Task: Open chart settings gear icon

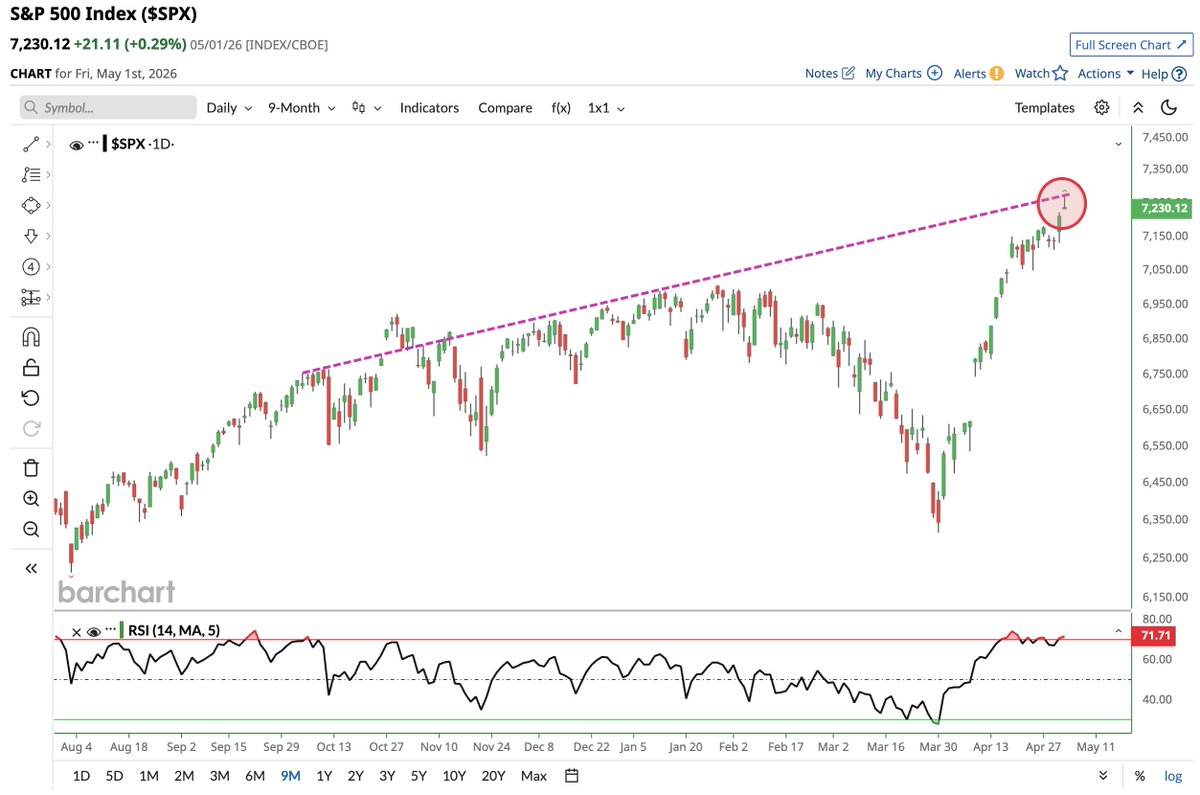Action: (x=1101, y=108)
